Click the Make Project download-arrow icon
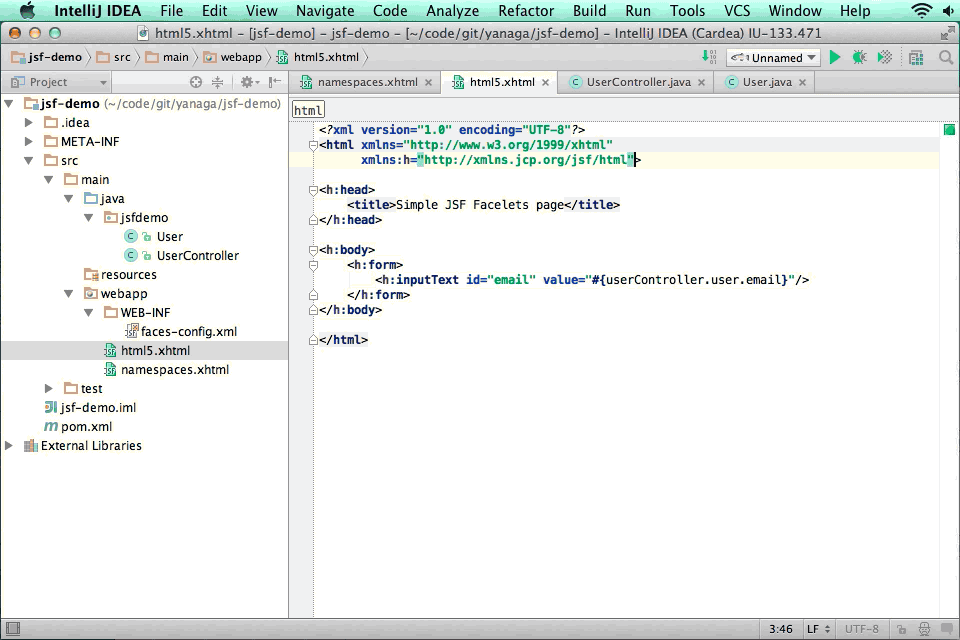 (709, 58)
